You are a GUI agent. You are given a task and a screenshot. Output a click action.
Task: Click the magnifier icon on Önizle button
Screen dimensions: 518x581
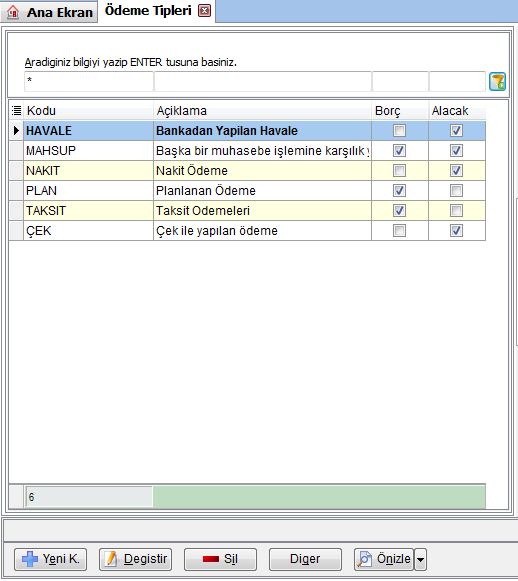click(x=364, y=559)
